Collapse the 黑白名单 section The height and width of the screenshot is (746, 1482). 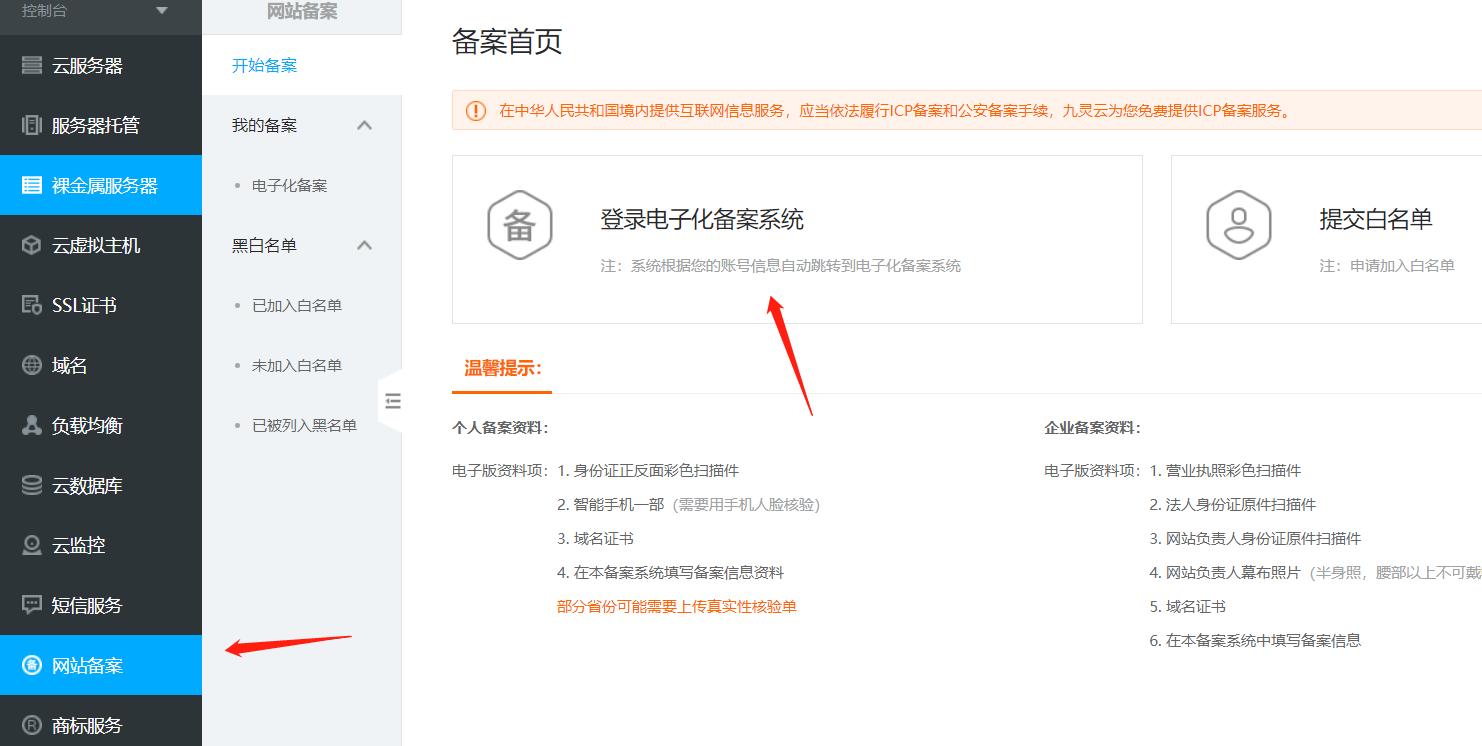[x=365, y=245]
